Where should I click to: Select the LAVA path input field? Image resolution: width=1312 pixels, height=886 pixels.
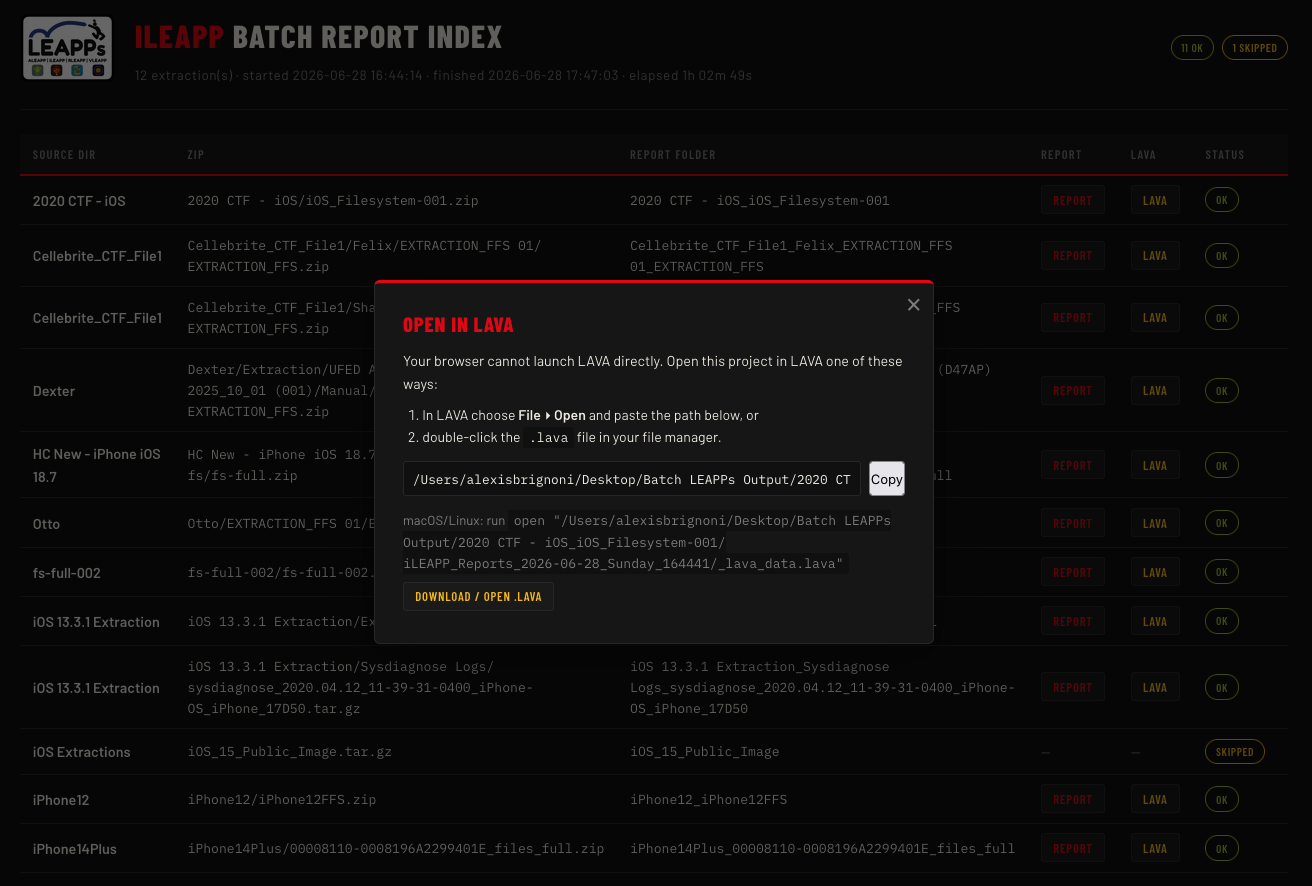[632, 479]
